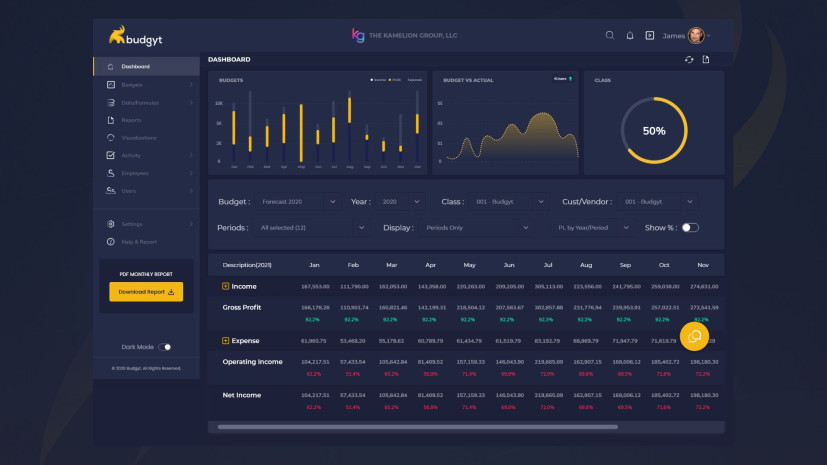Click the Download Report button

[146, 292]
